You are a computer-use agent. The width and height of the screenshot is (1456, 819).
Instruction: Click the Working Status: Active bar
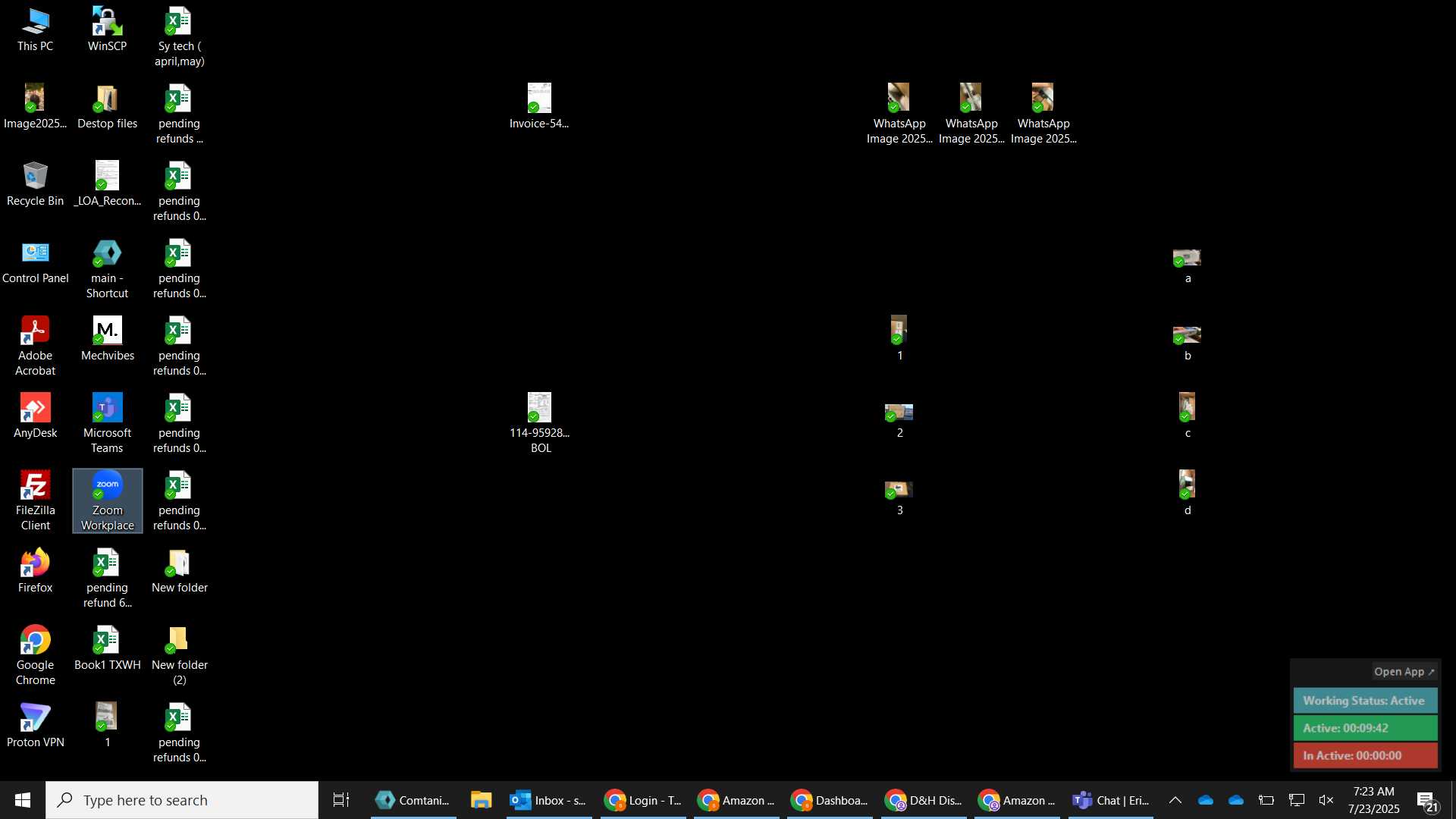(1365, 701)
